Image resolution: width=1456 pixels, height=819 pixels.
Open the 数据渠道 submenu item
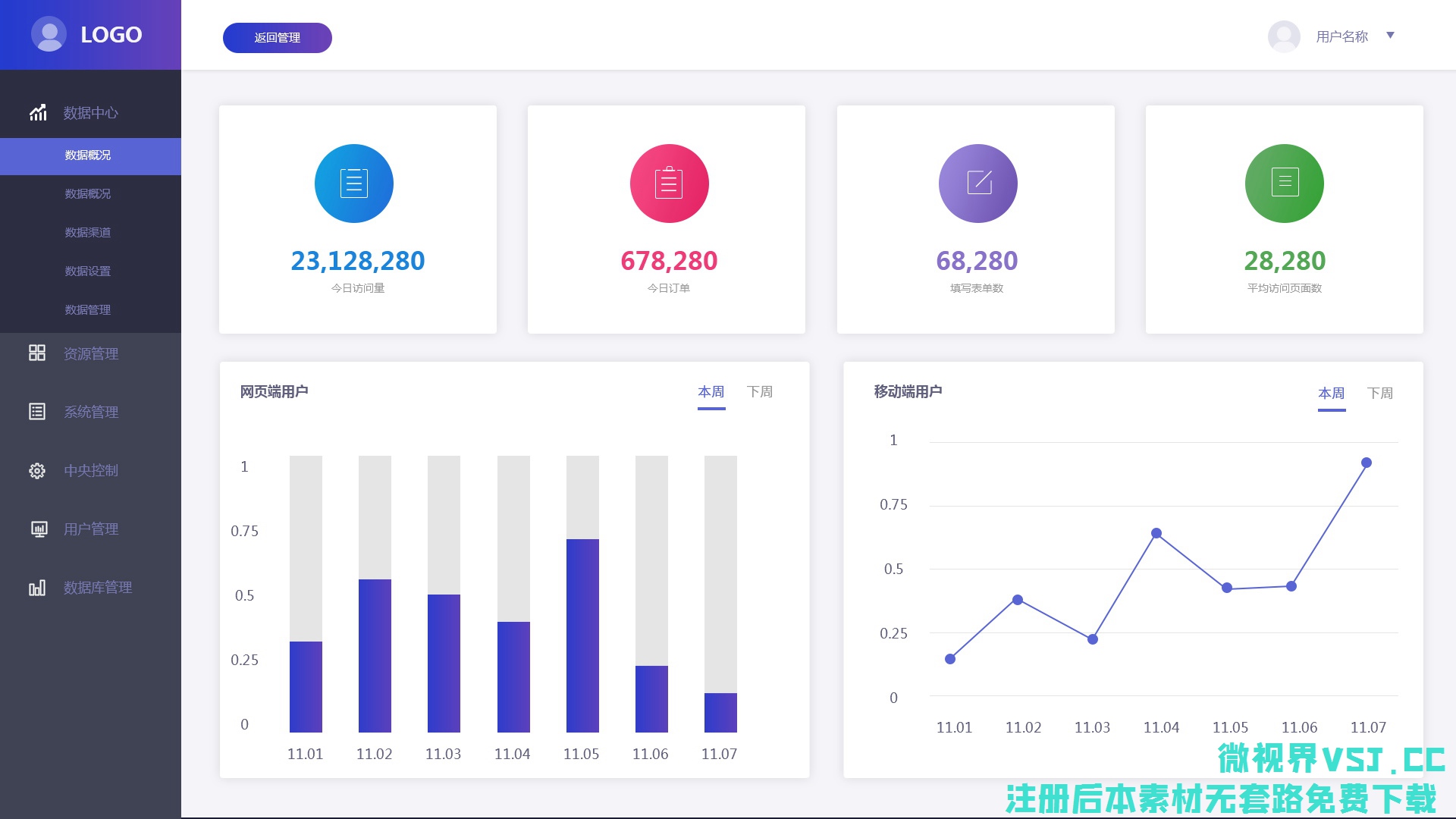(x=88, y=232)
